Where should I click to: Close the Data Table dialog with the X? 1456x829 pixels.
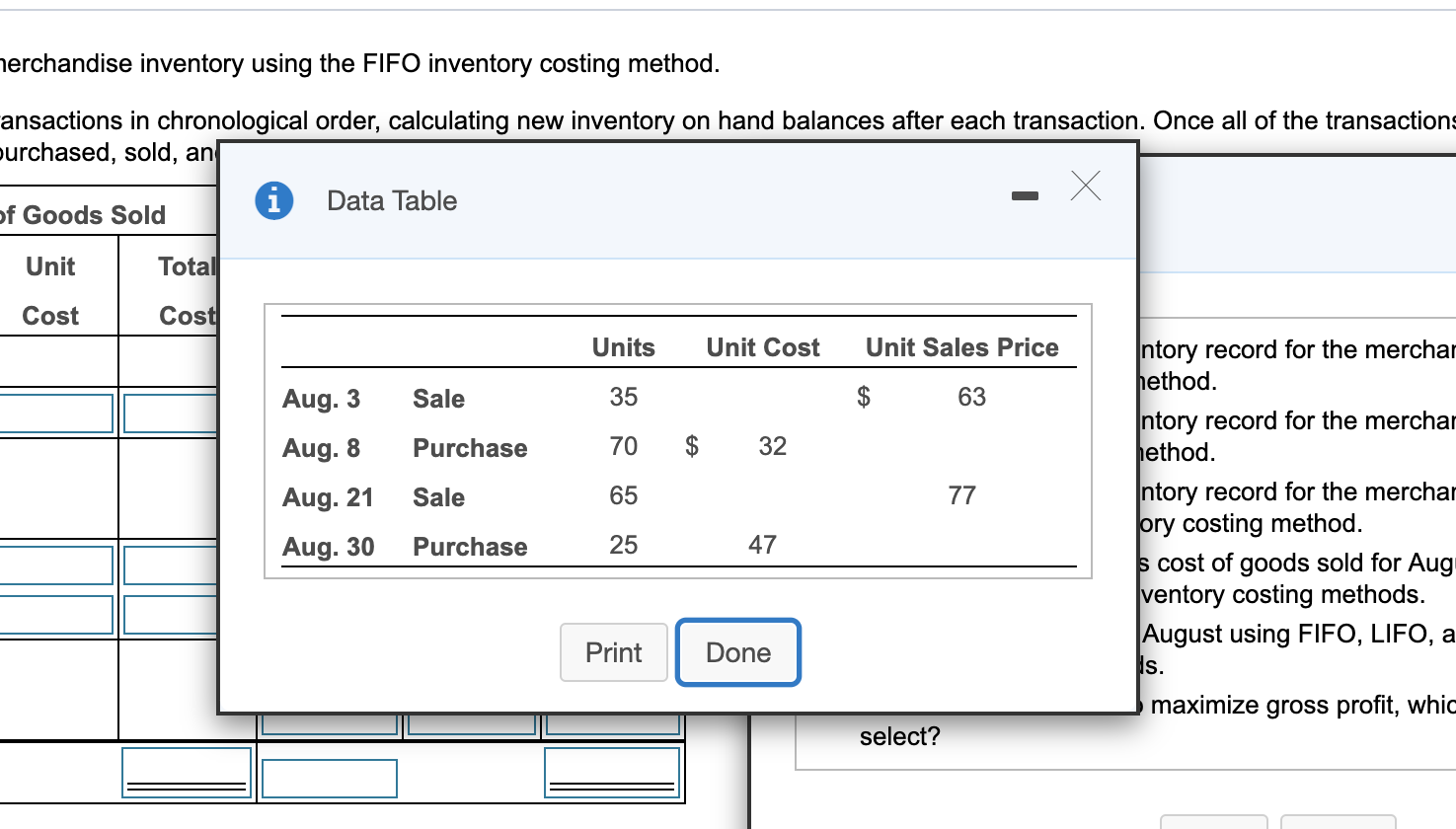(1086, 186)
